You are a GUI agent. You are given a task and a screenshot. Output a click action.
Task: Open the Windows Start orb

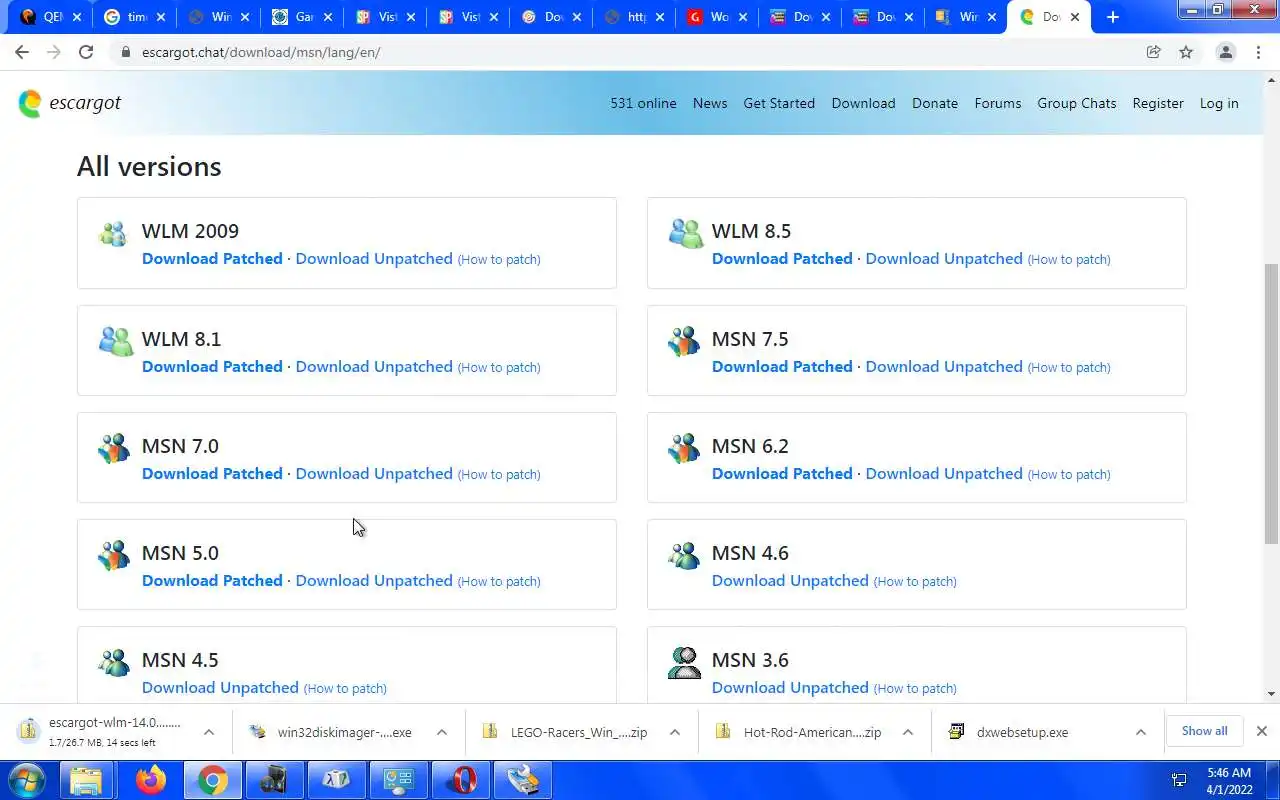pos(27,780)
